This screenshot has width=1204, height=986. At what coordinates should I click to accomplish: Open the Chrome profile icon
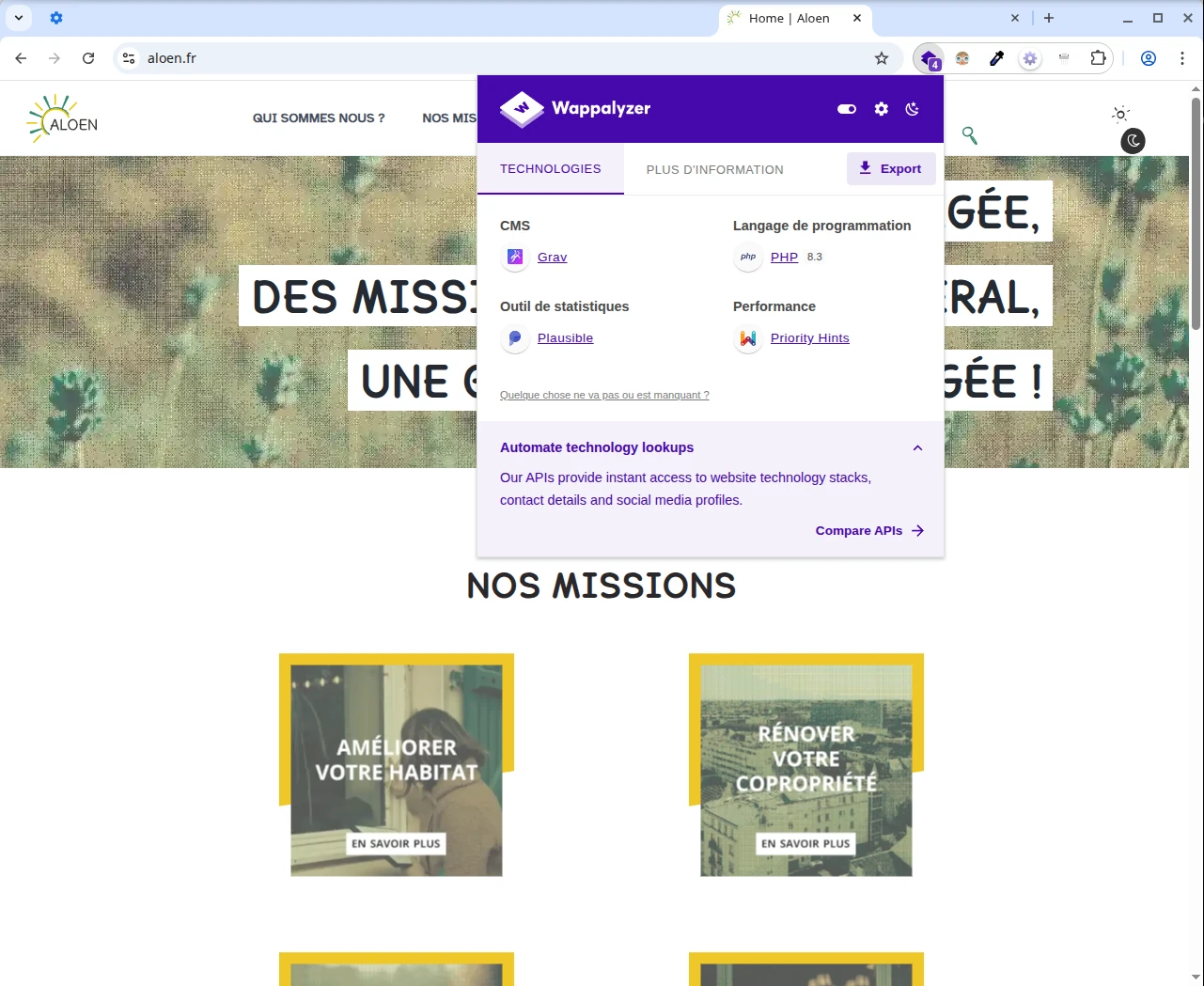[x=1149, y=58]
